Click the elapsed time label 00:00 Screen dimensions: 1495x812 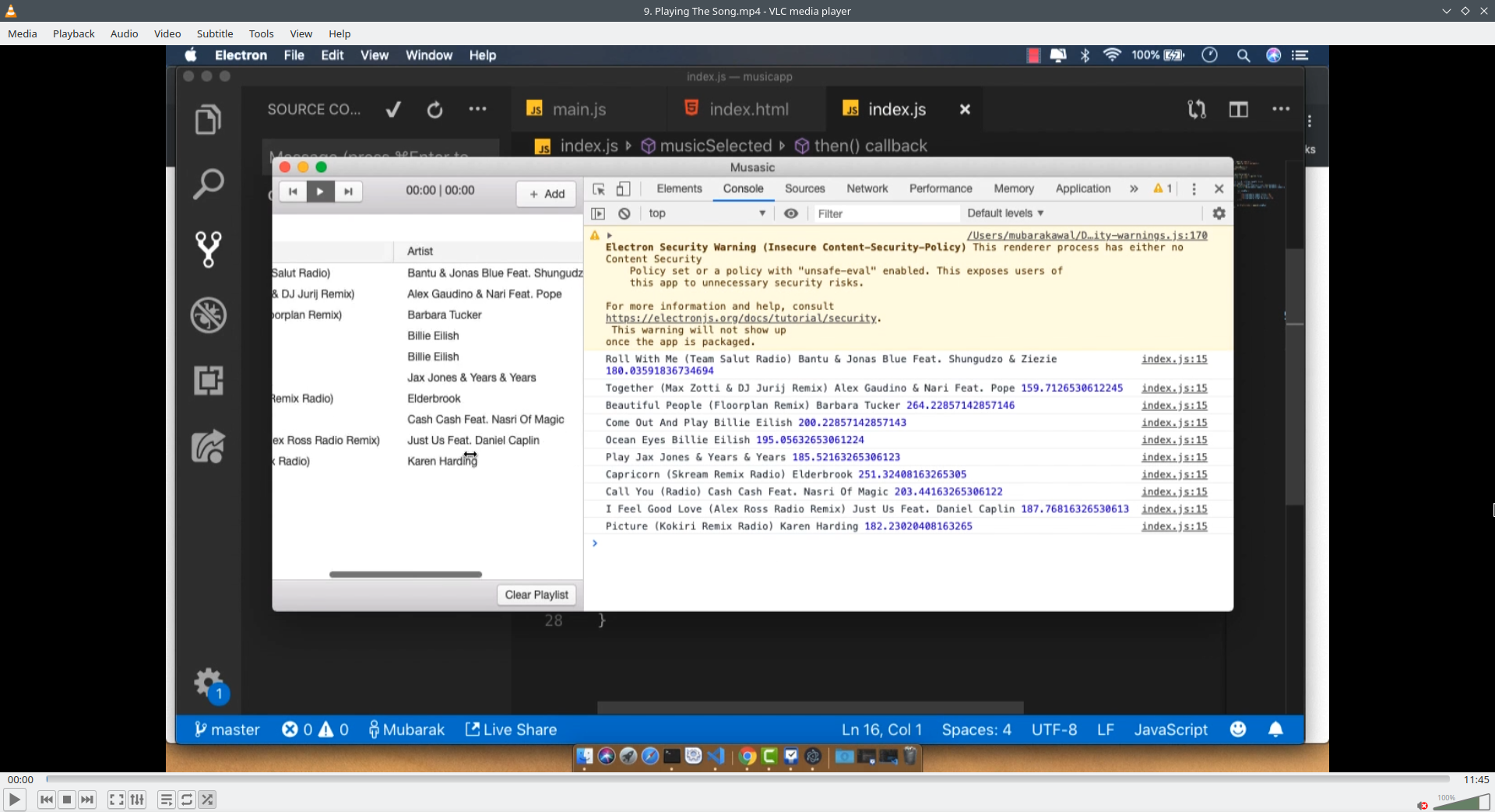21,779
